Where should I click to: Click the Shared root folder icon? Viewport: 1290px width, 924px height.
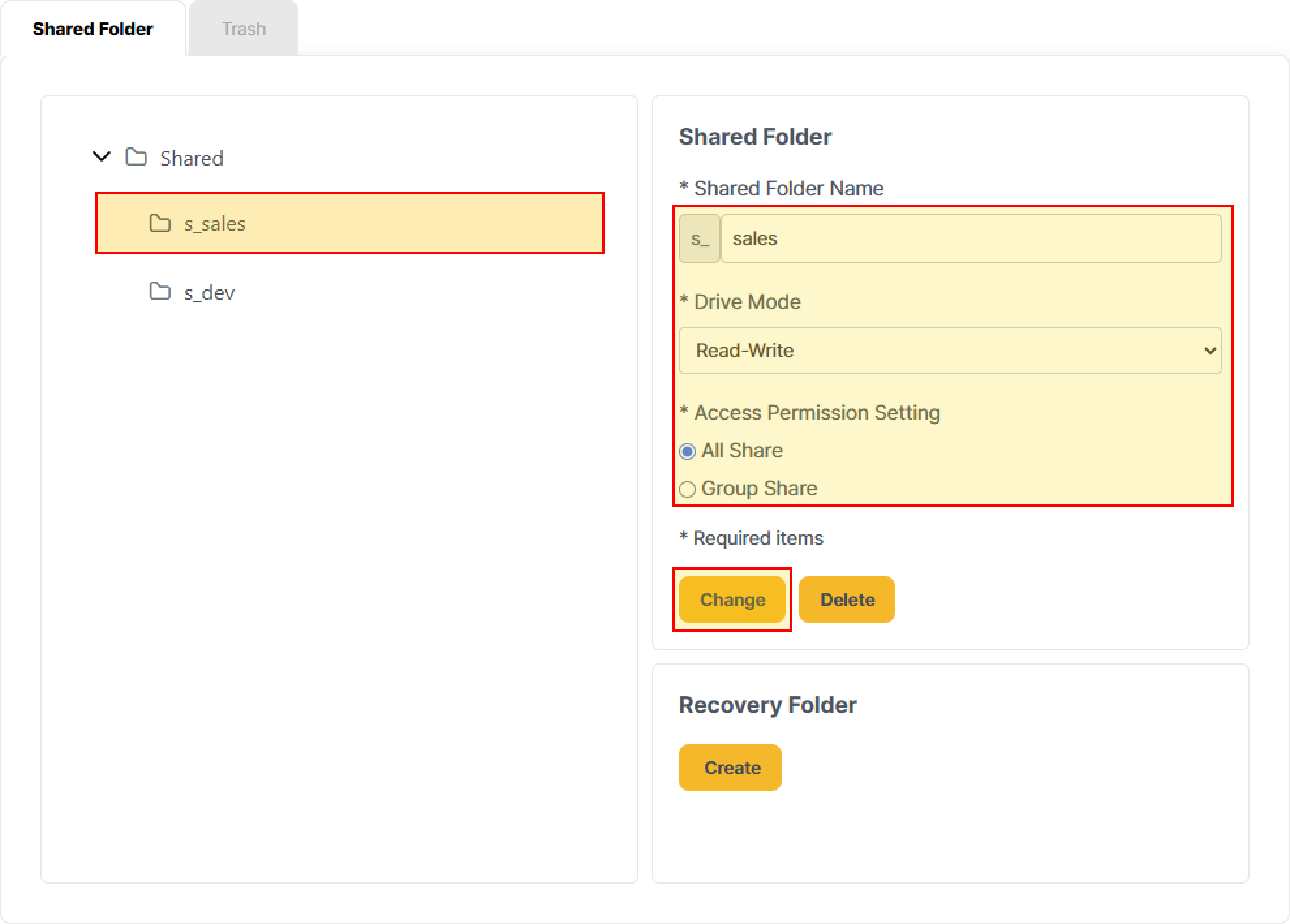click(x=136, y=157)
